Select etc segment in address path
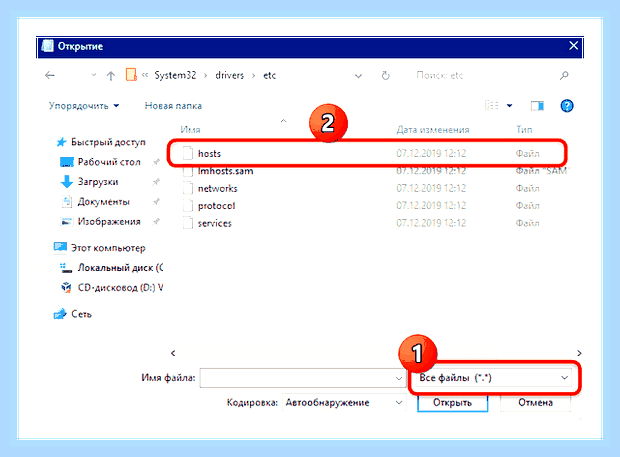This screenshot has height=457, width=620. click(270, 75)
